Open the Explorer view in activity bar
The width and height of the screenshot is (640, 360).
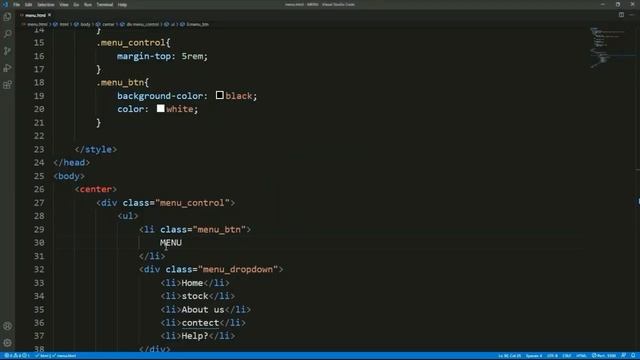click(7, 17)
